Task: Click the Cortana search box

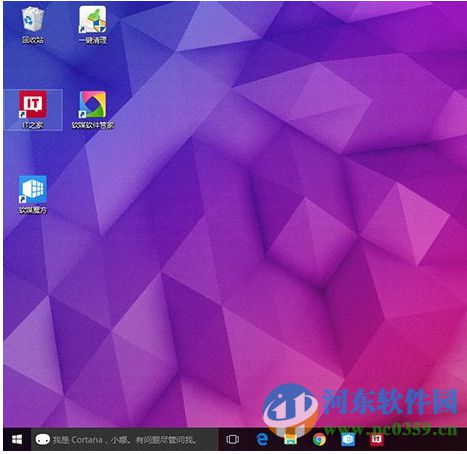Action: [125, 439]
